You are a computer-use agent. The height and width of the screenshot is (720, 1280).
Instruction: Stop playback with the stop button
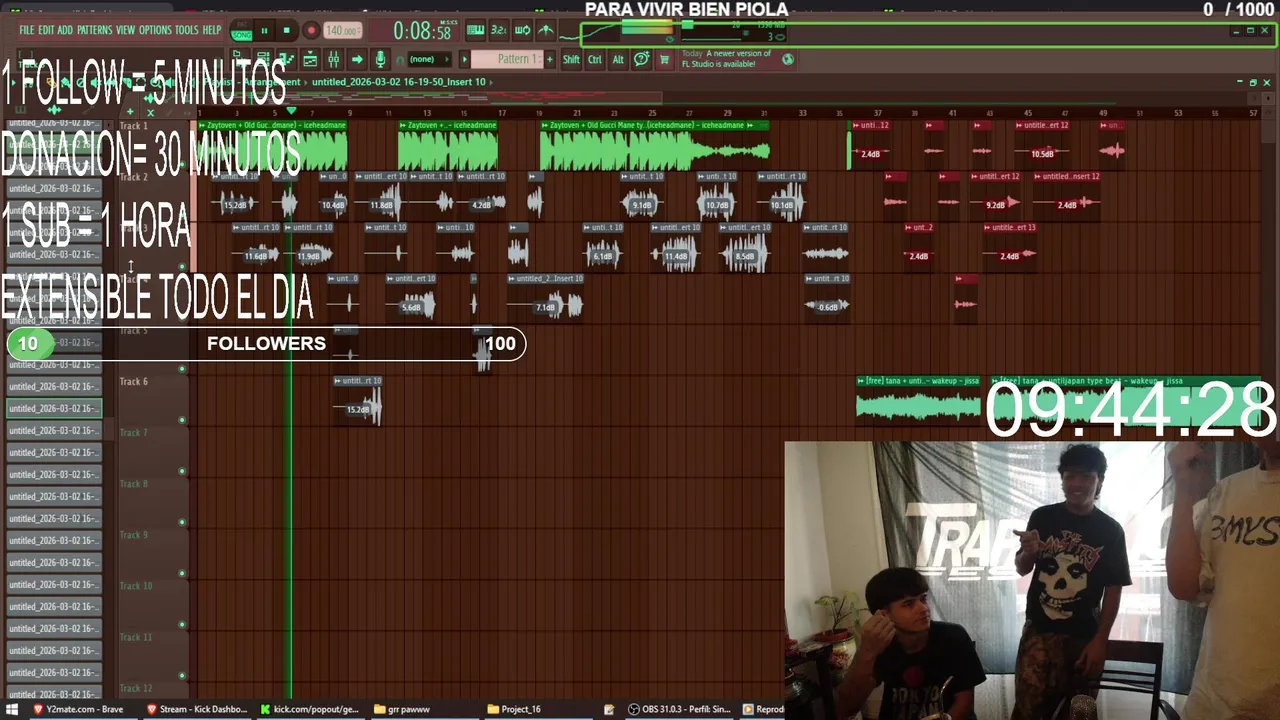pos(287,31)
